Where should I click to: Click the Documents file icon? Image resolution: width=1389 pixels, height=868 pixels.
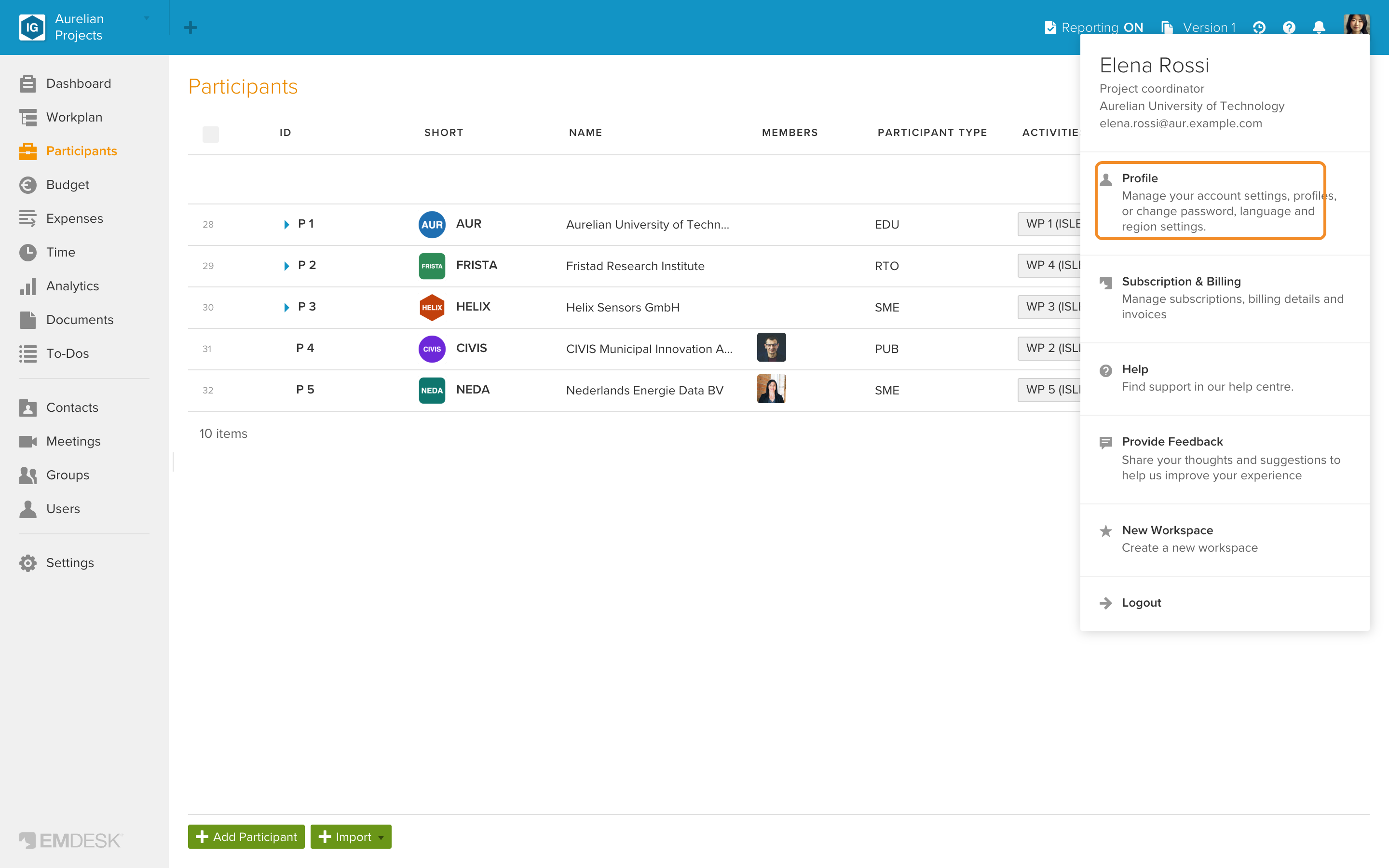tap(27, 320)
